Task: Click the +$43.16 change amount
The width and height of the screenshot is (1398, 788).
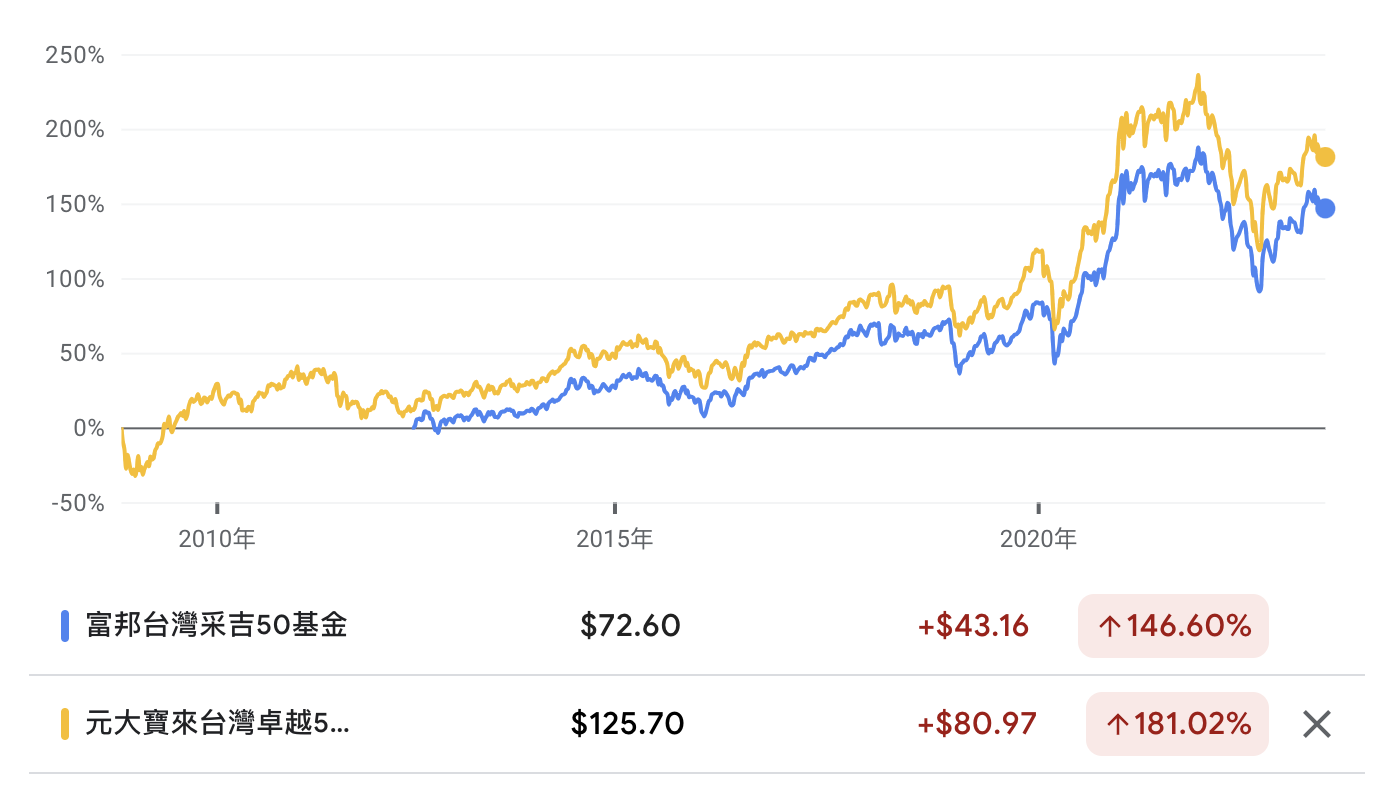Action: click(973, 626)
